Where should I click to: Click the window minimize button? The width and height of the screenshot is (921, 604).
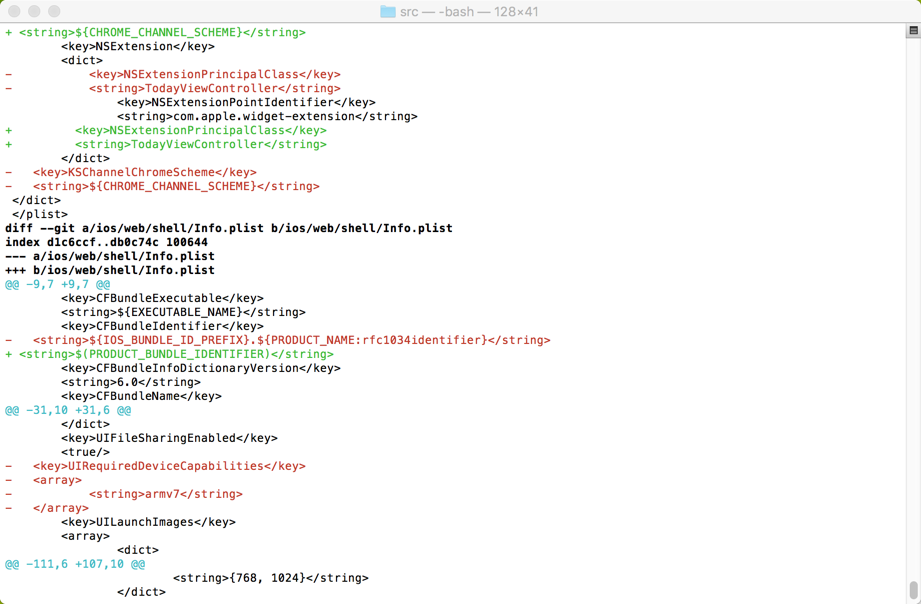pyautogui.click(x=34, y=12)
